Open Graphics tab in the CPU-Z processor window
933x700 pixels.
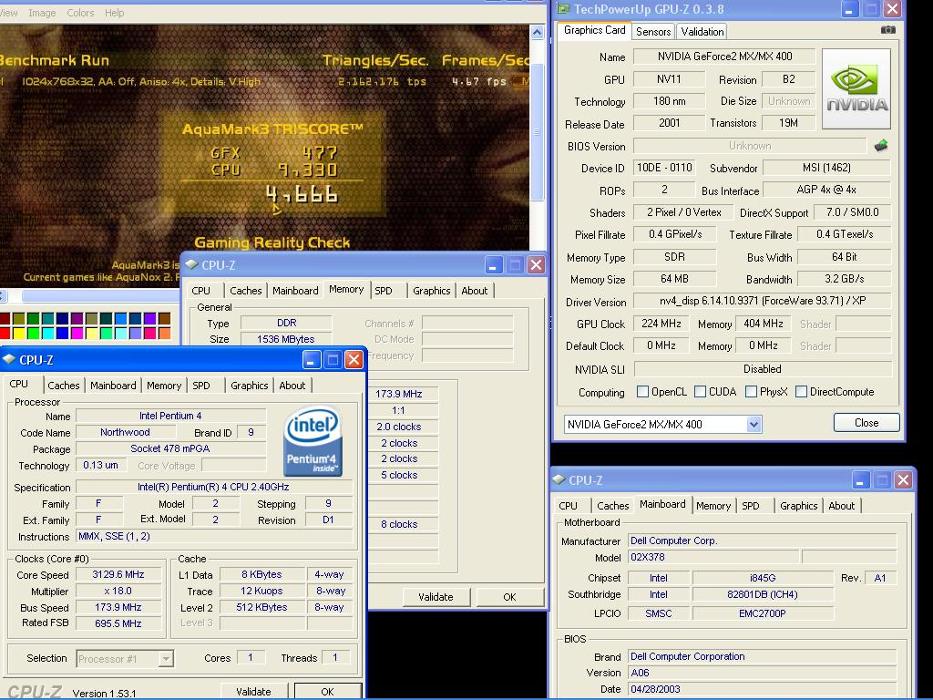249,386
